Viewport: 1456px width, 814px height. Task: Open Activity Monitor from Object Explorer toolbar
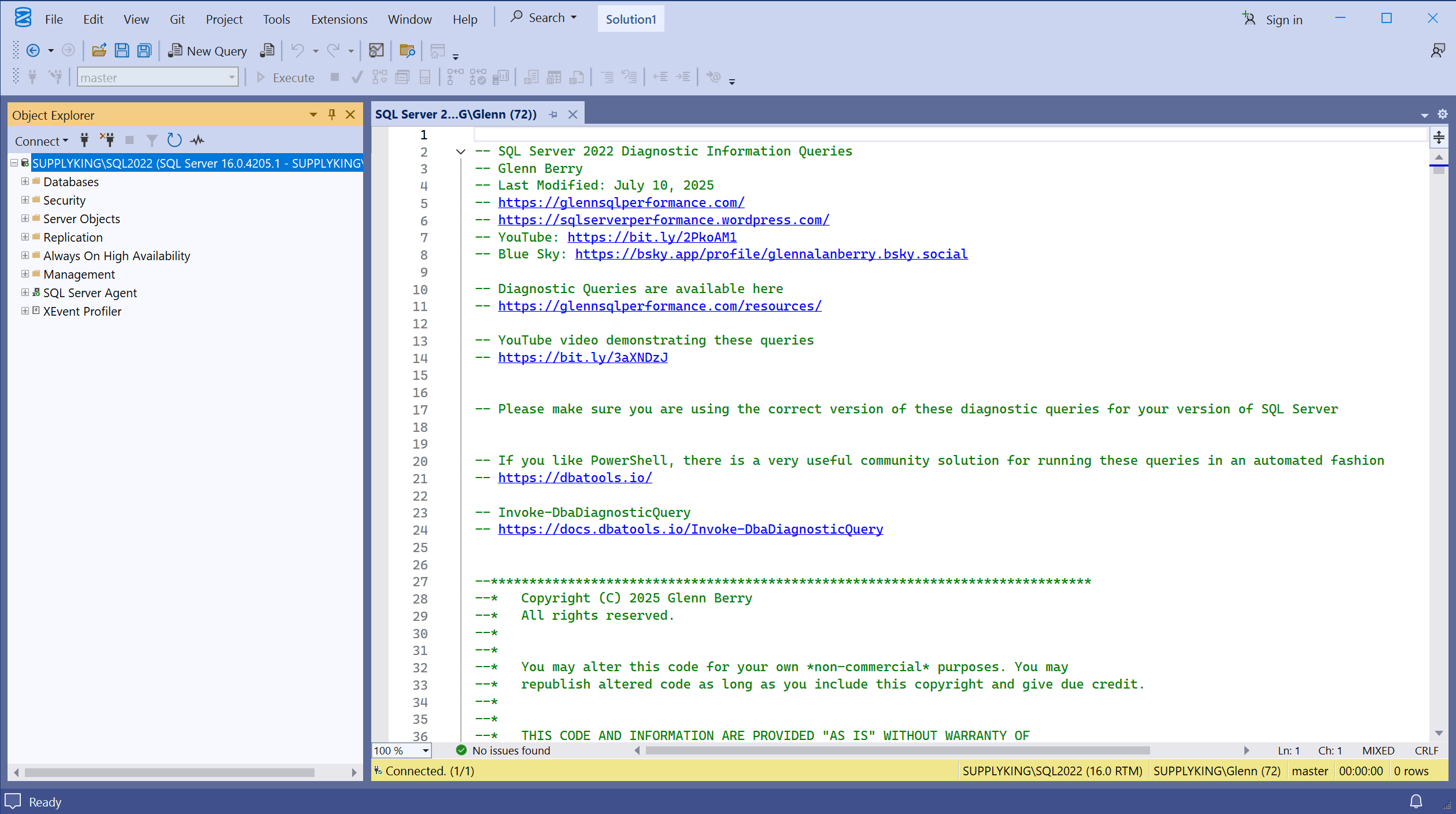(x=198, y=140)
